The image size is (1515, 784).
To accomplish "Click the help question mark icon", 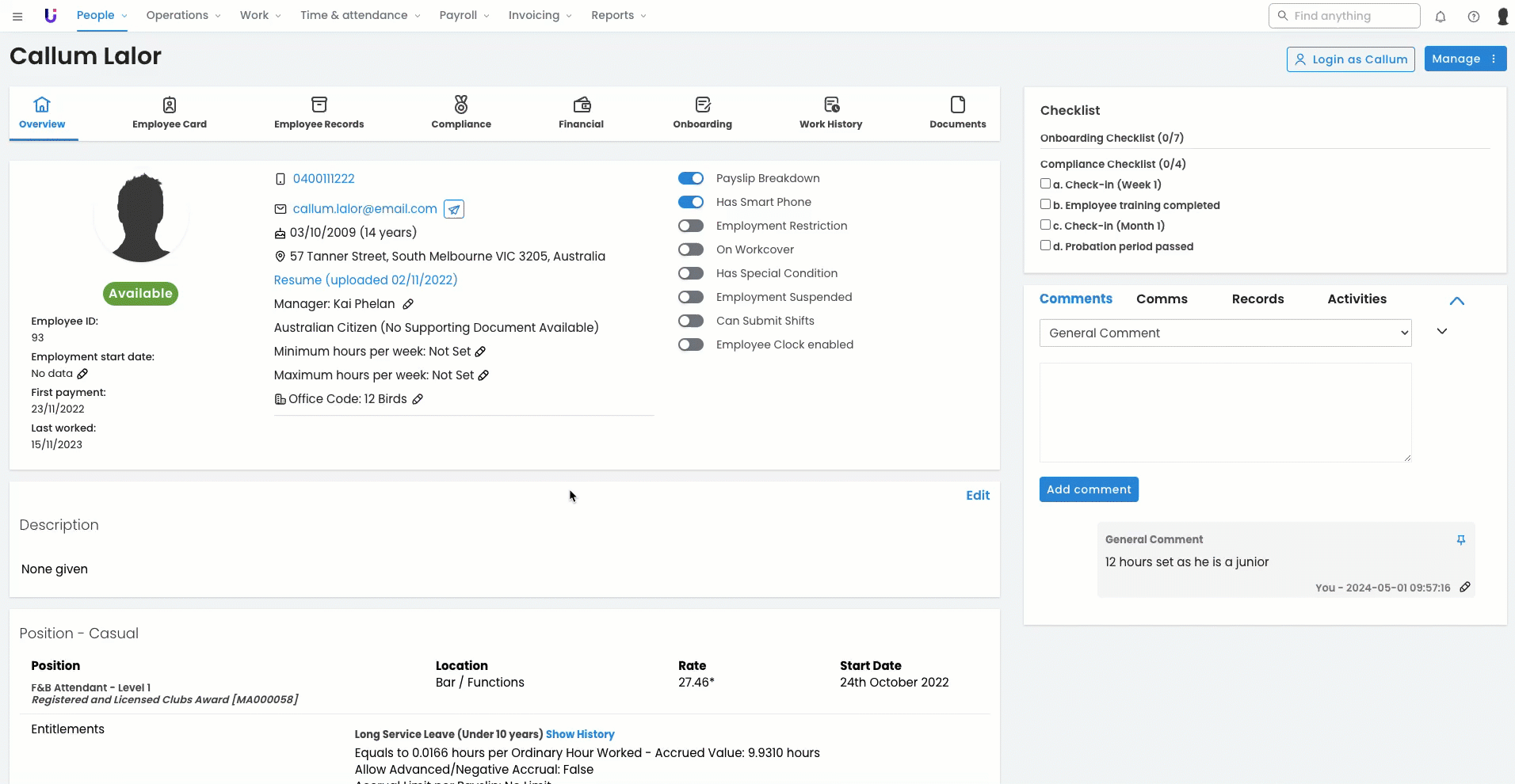I will [x=1473, y=17].
